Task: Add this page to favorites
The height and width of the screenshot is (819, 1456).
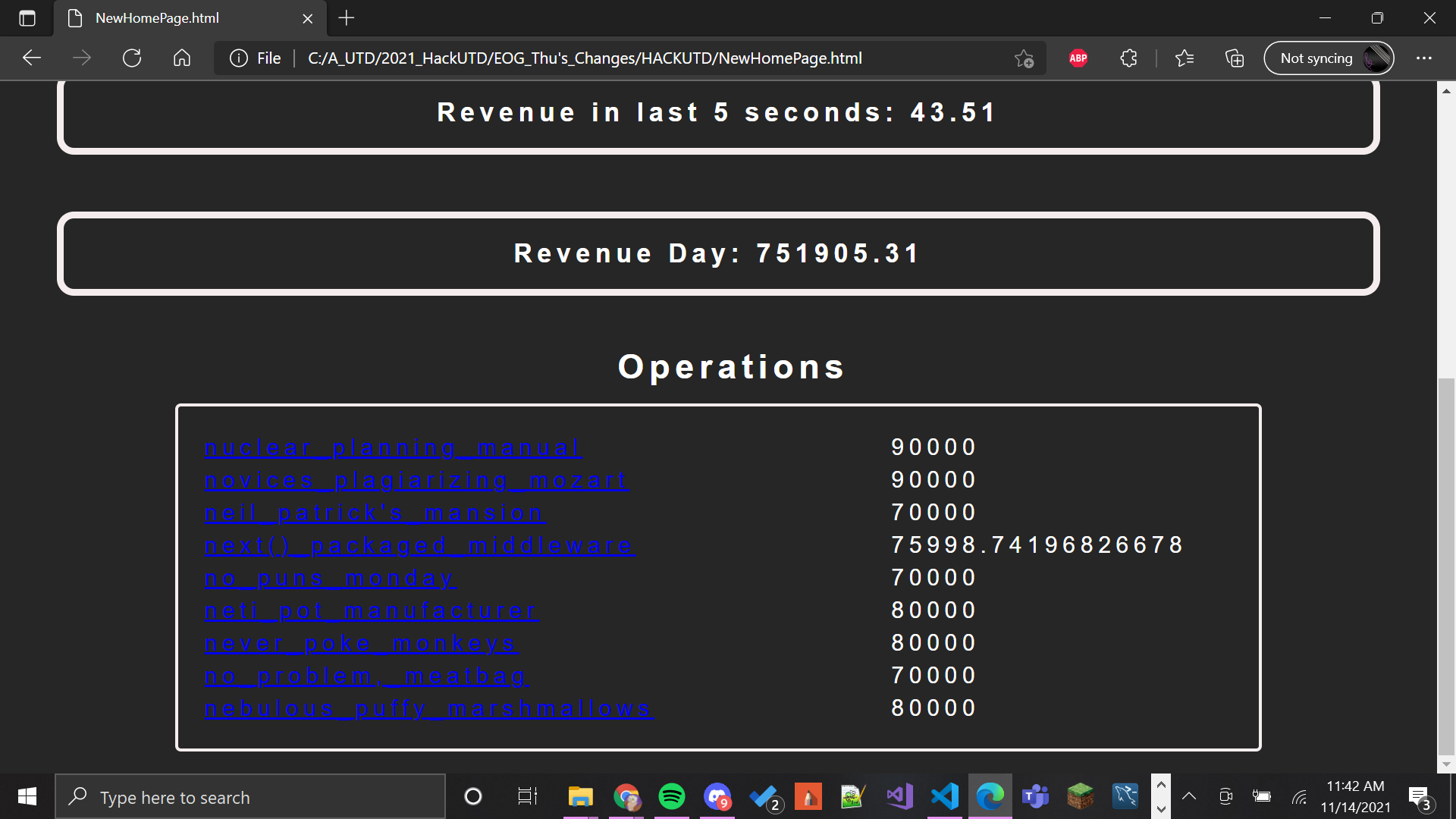Action: click(x=1024, y=58)
